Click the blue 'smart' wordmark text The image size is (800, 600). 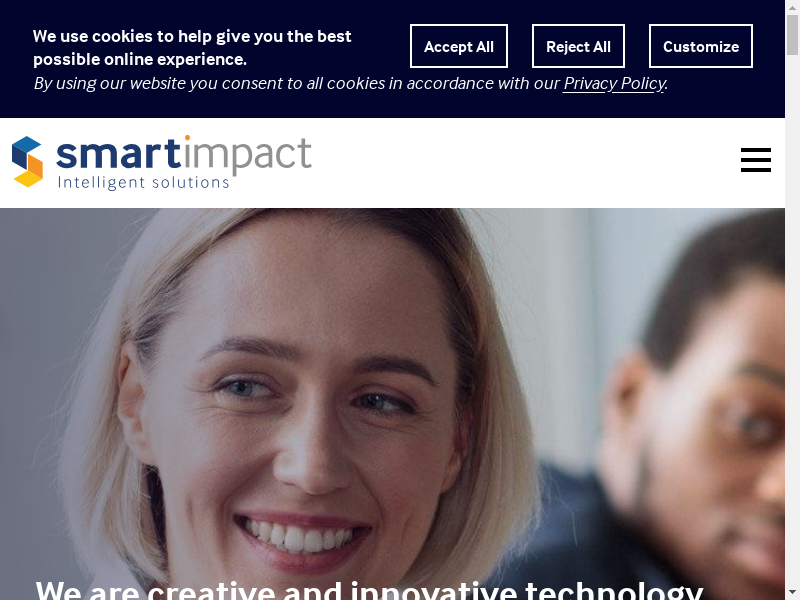(118, 154)
